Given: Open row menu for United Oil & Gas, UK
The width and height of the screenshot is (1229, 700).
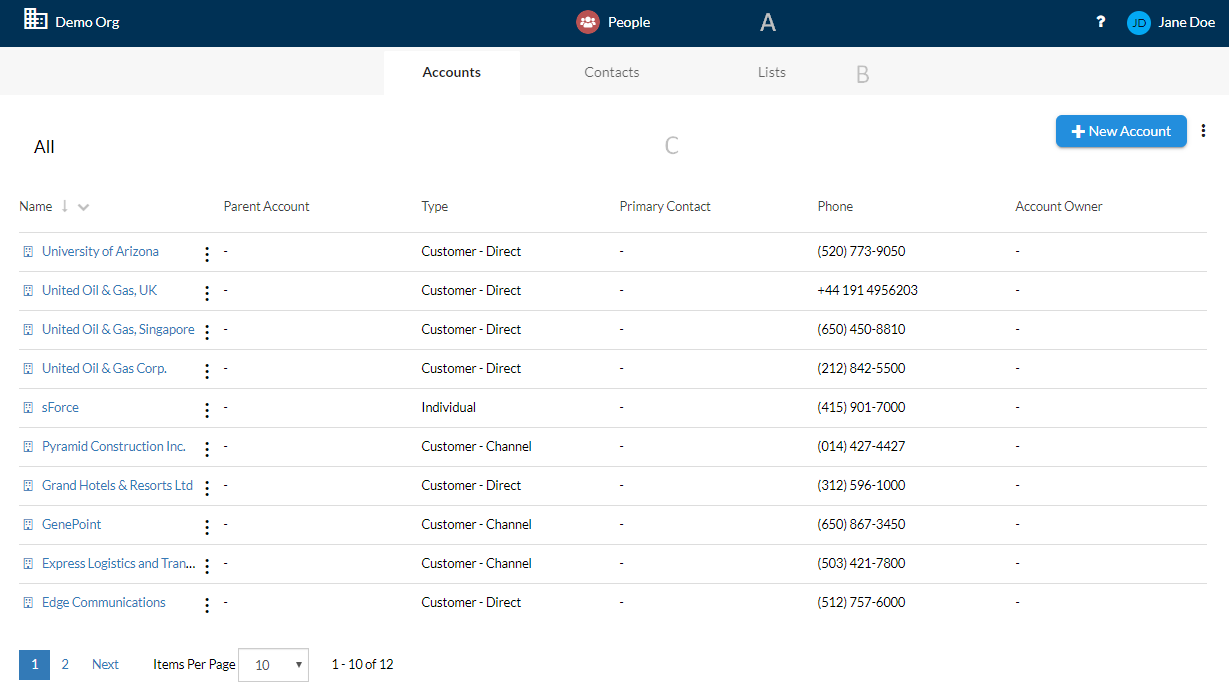Looking at the screenshot, I should 207,293.
